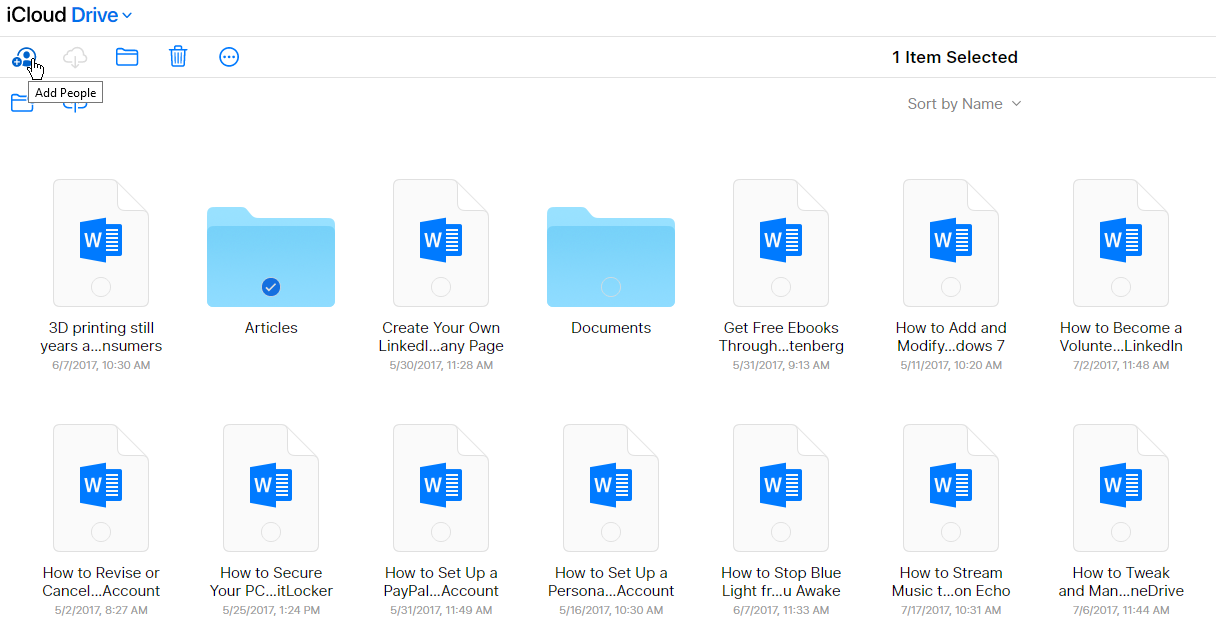The image size is (1216, 629).
Task: Click the Word icon for 'Create Your Own' file
Action: coord(441,240)
